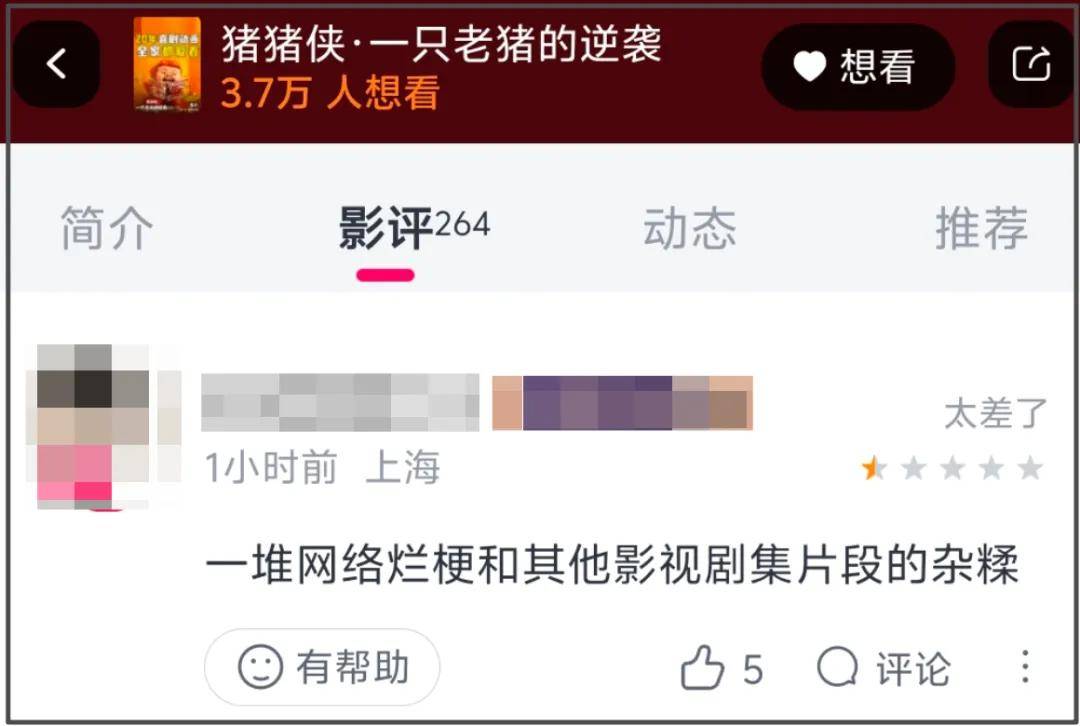Image resolution: width=1080 pixels, height=726 pixels.
Task: Tap the smiley face in 有帮助
Action: (x=260, y=667)
